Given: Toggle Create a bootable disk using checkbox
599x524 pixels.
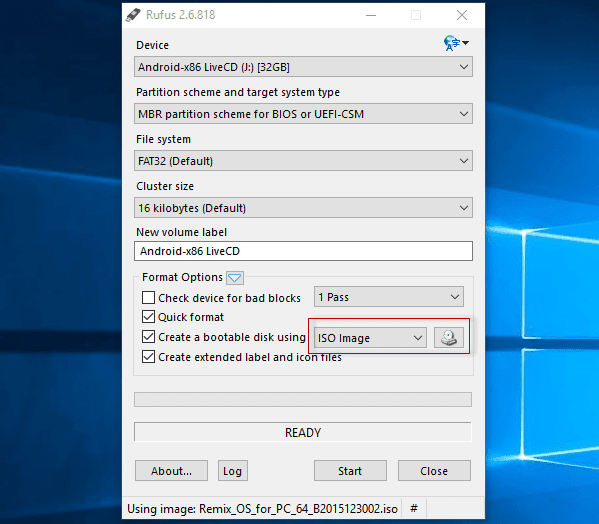Looking at the screenshot, I should coord(148,337).
